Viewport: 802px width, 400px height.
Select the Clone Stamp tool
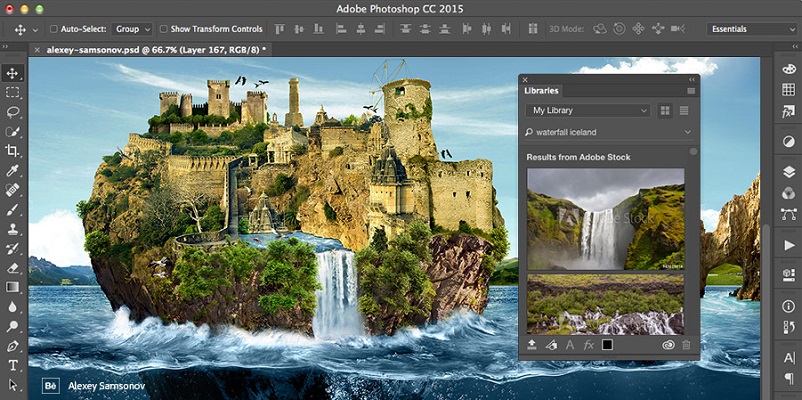[12, 229]
